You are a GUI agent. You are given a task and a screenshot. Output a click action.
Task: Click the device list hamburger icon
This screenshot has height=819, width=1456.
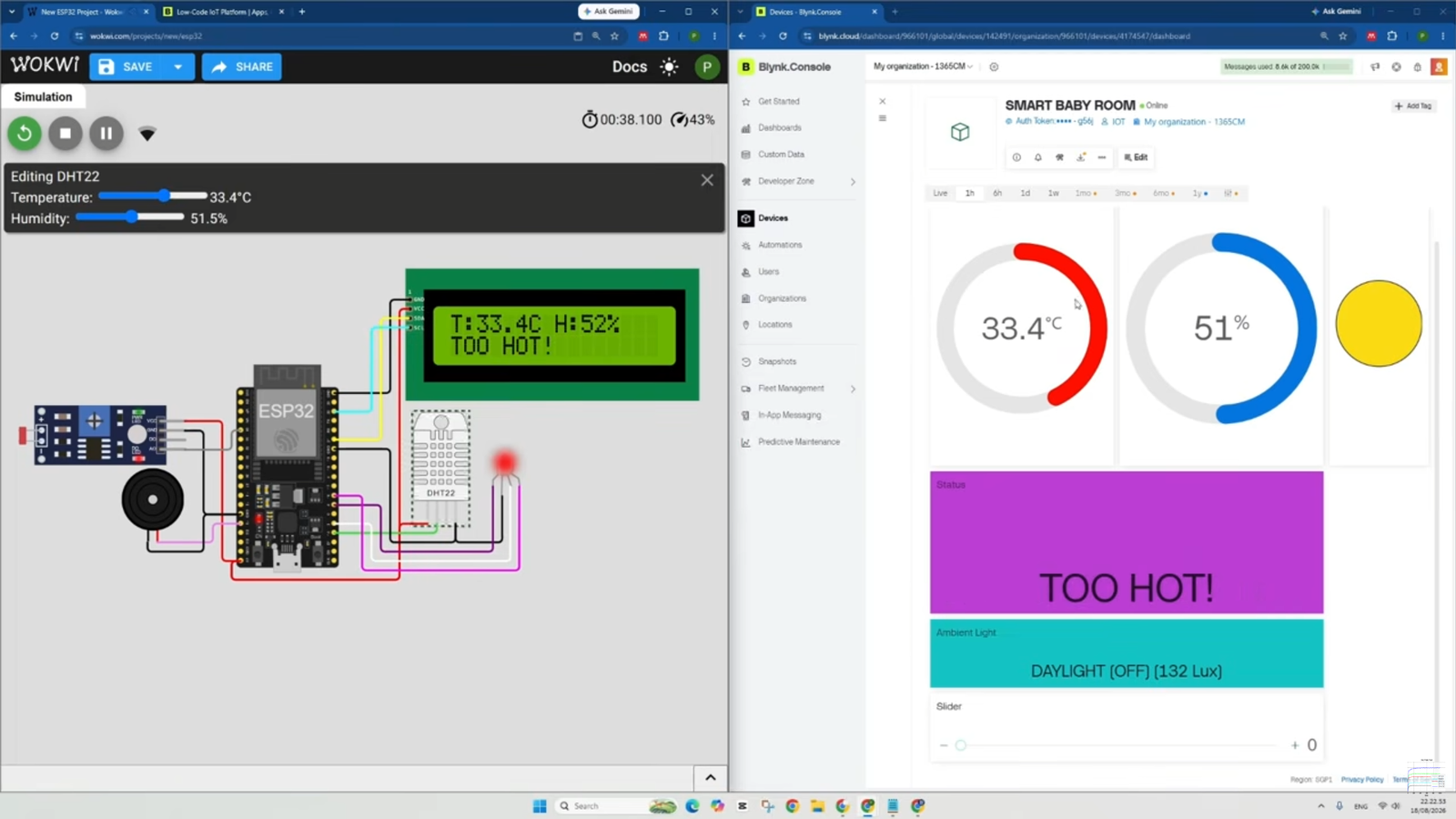pyautogui.click(x=882, y=118)
